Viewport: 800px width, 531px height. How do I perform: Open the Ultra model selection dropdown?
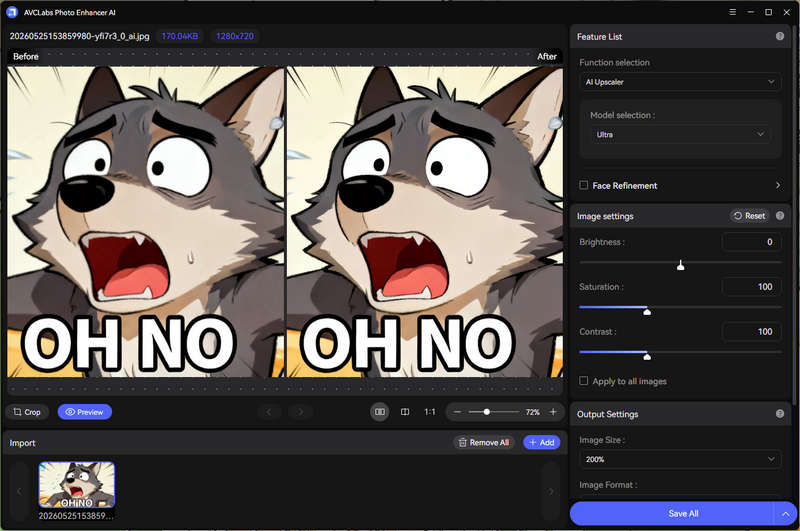click(681, 134)
